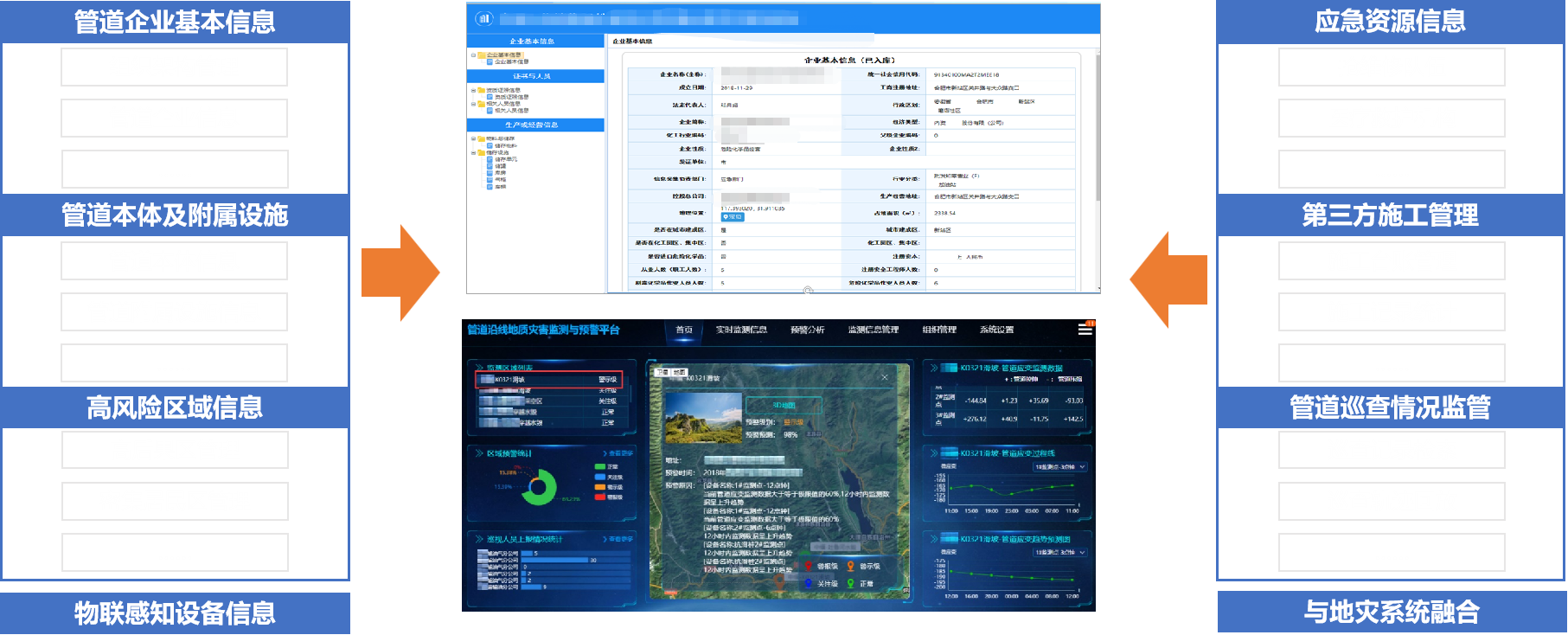Open monitoring point dropdown in 管道应变过程线
Screen dimensions: 1568x635
tap(1059, 467)
